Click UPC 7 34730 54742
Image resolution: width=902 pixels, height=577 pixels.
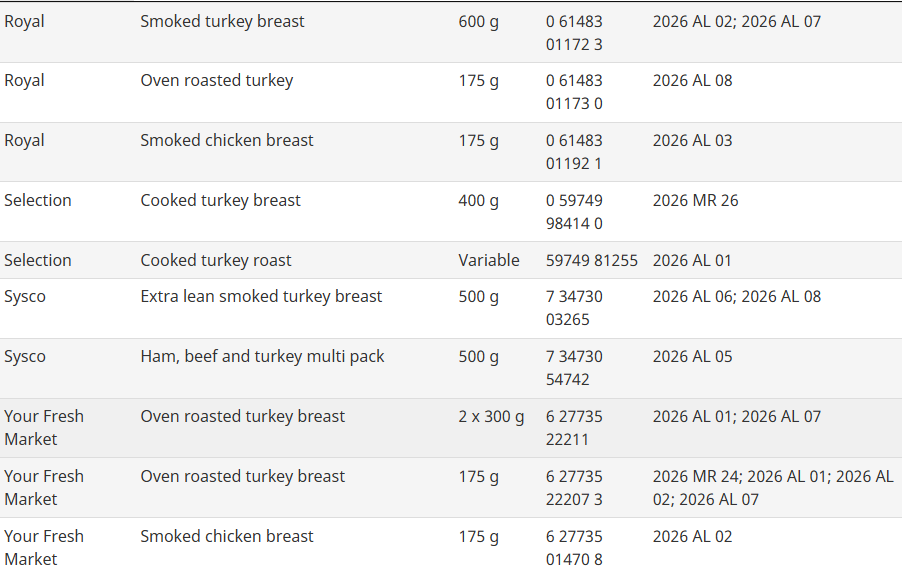click(574, 368)
